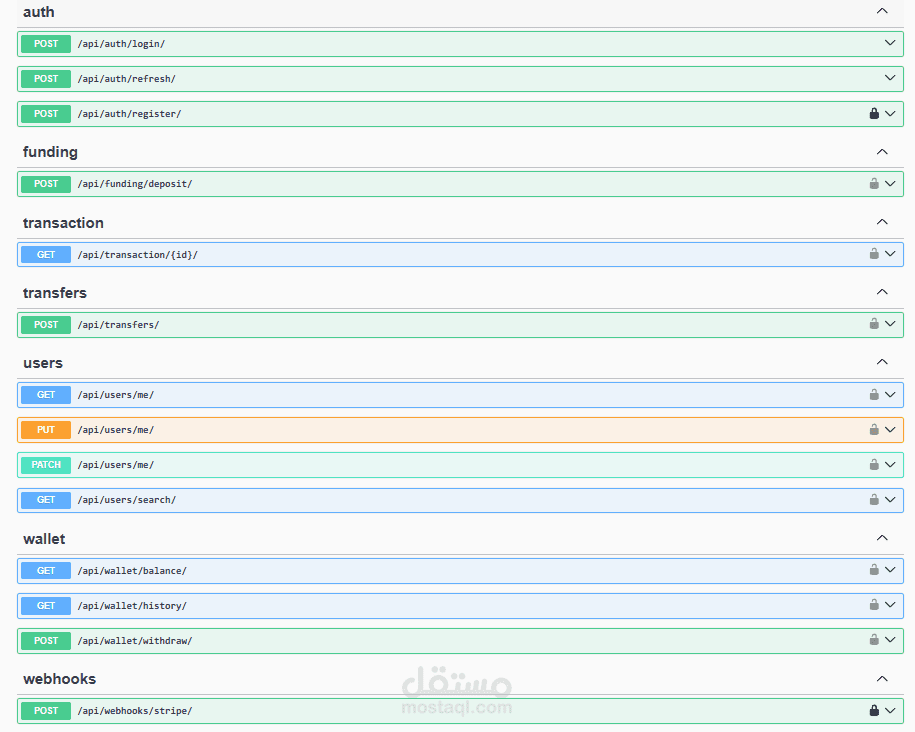915x732 pixels.
Task: Click the transfers section heading
Action: [55, 292]
